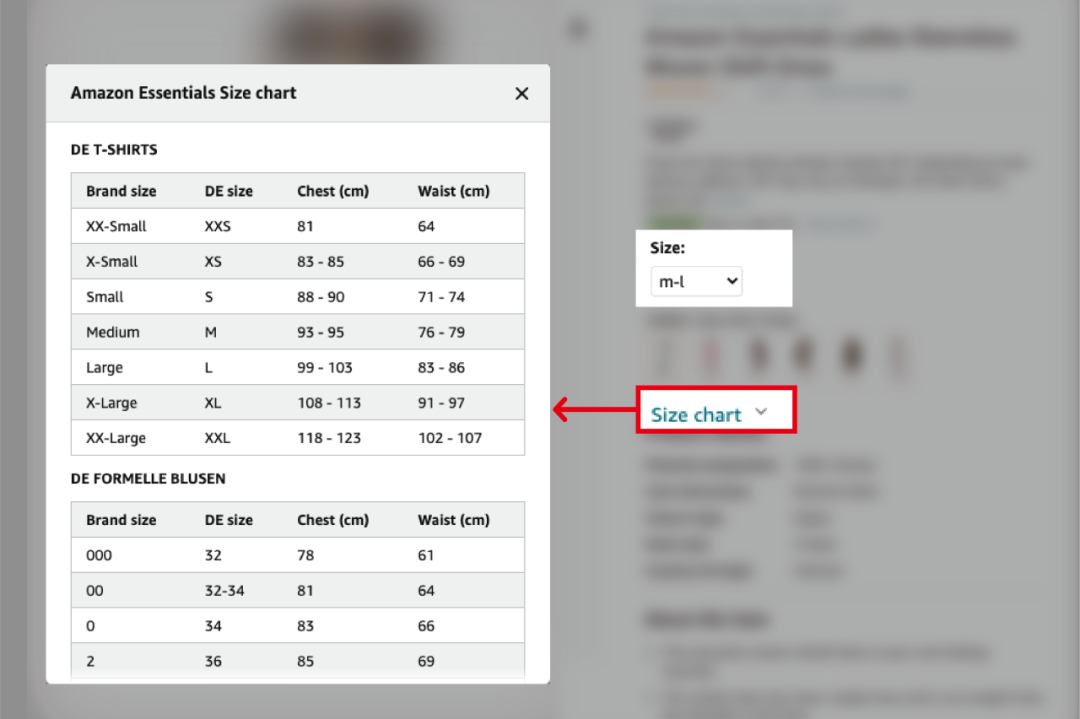Select the Amazon Essentials Size chart title
The width and height of the screenshot is (1080, 719).
pos(183,93)
